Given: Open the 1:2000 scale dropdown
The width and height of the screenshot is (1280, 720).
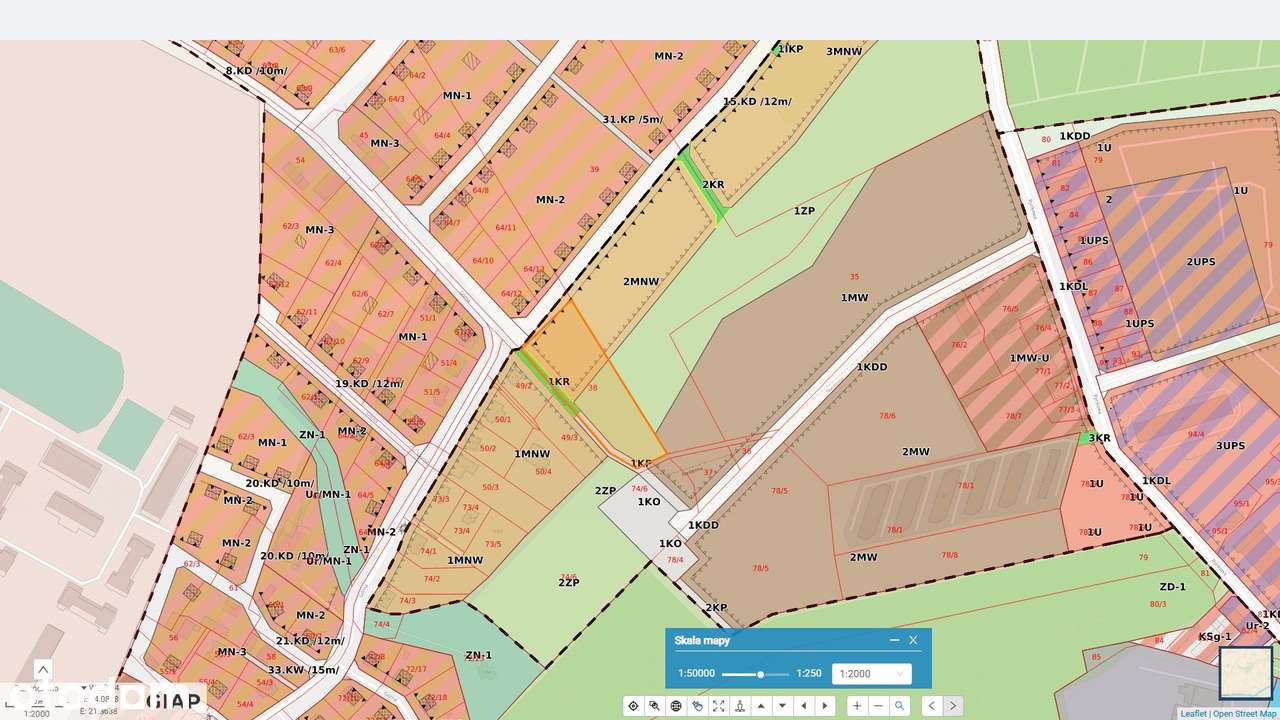Looking at the screenshot, I should [870, 673].
